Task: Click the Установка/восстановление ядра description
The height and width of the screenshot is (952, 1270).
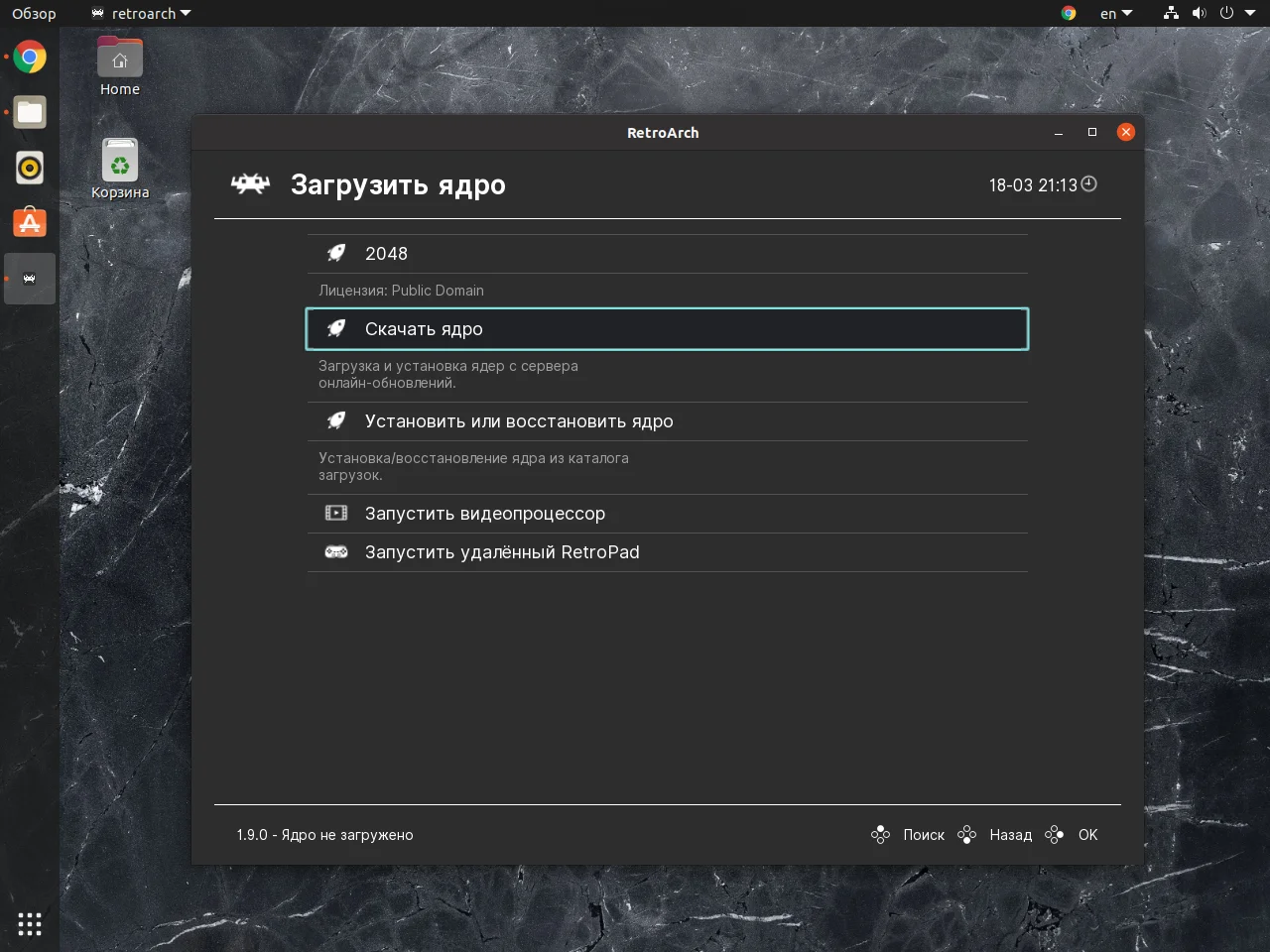Action: pos(473,466)
